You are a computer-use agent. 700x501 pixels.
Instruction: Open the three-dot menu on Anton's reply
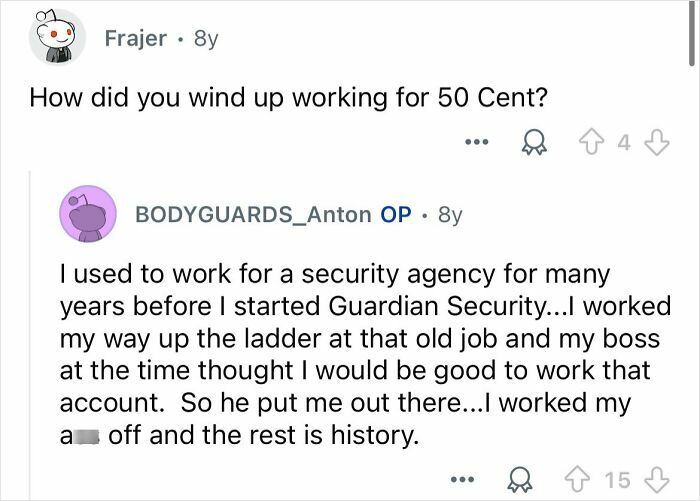click(462, 480)
